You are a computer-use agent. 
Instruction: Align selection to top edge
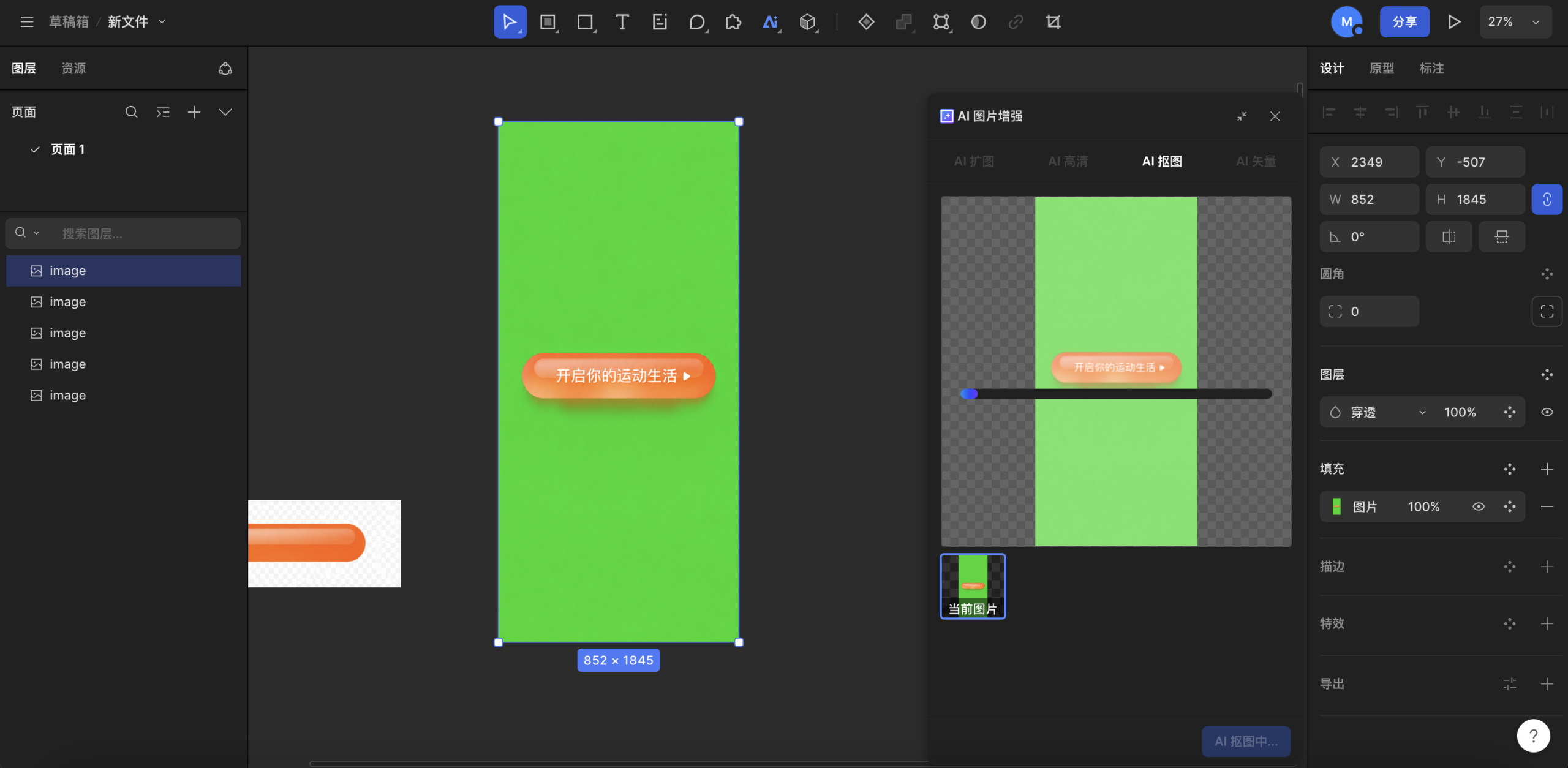point(1422,112)
